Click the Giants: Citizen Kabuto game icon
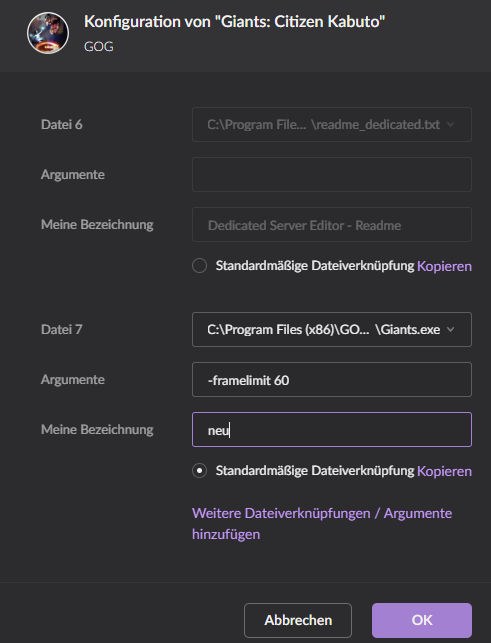 pyautogui.click(x=48, y=33)
